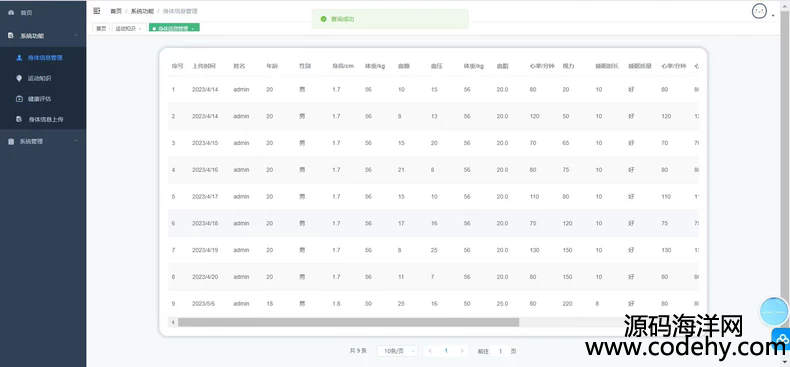Close the 运动知识 tab via its x
The height and width of the screenshot is (367, 790).
tap(140, 29)
